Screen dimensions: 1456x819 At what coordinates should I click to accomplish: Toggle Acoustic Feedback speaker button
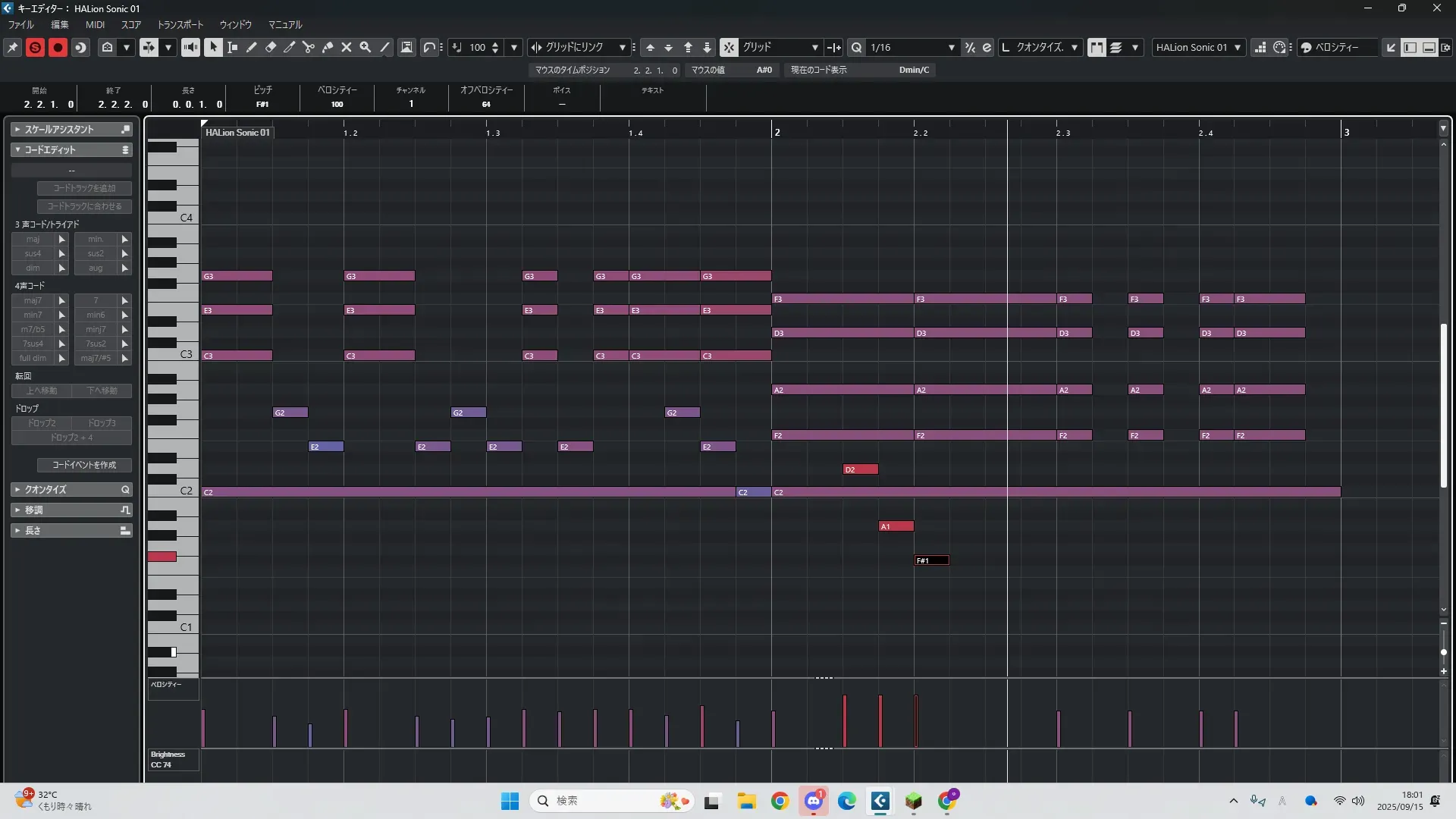190,47
